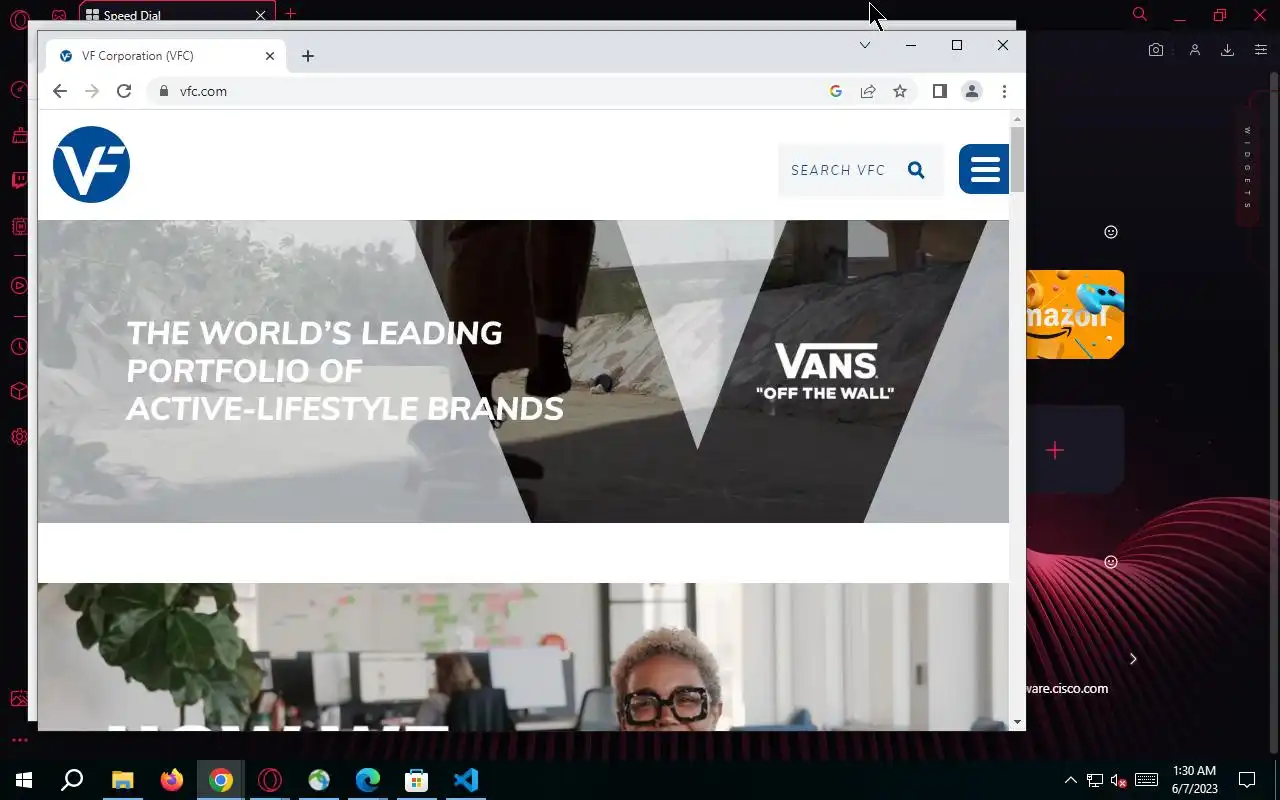Open the Chrome profile avatar menu
The height and width of the screenshot is (800, 1280).
click(x=972, y=91)
